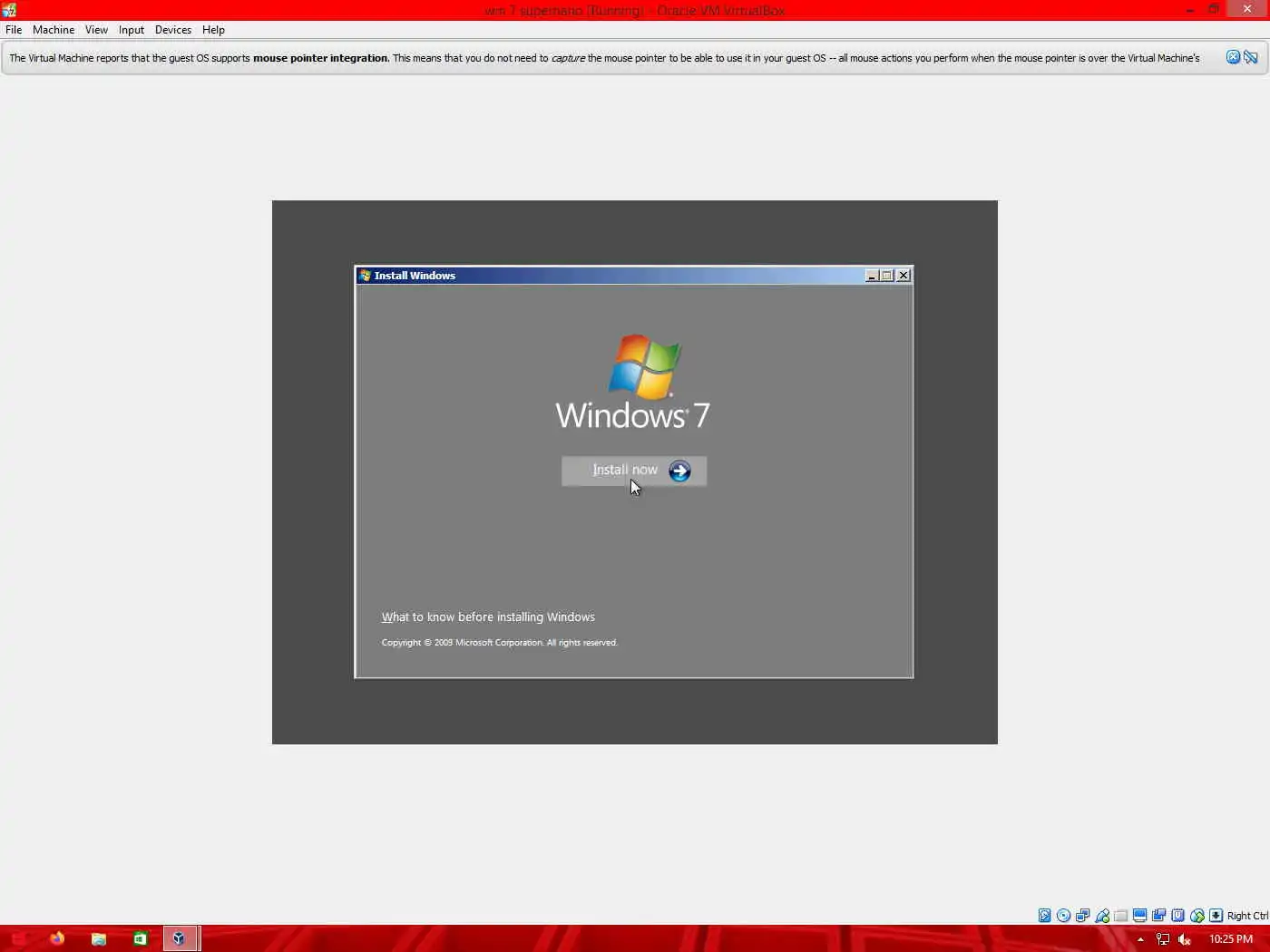The height and width of the screenshot is (952, 1270).
Task: Click the Copyright 2009 Microsoft Corporation text
Action: (x=499, y=643)
